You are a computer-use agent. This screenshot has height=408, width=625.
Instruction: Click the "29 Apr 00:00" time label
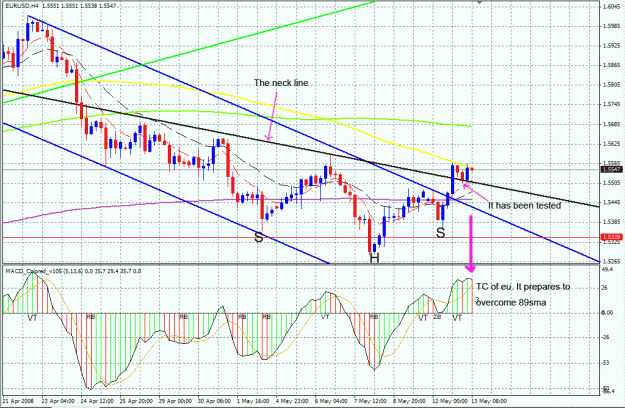click(175, 401)
